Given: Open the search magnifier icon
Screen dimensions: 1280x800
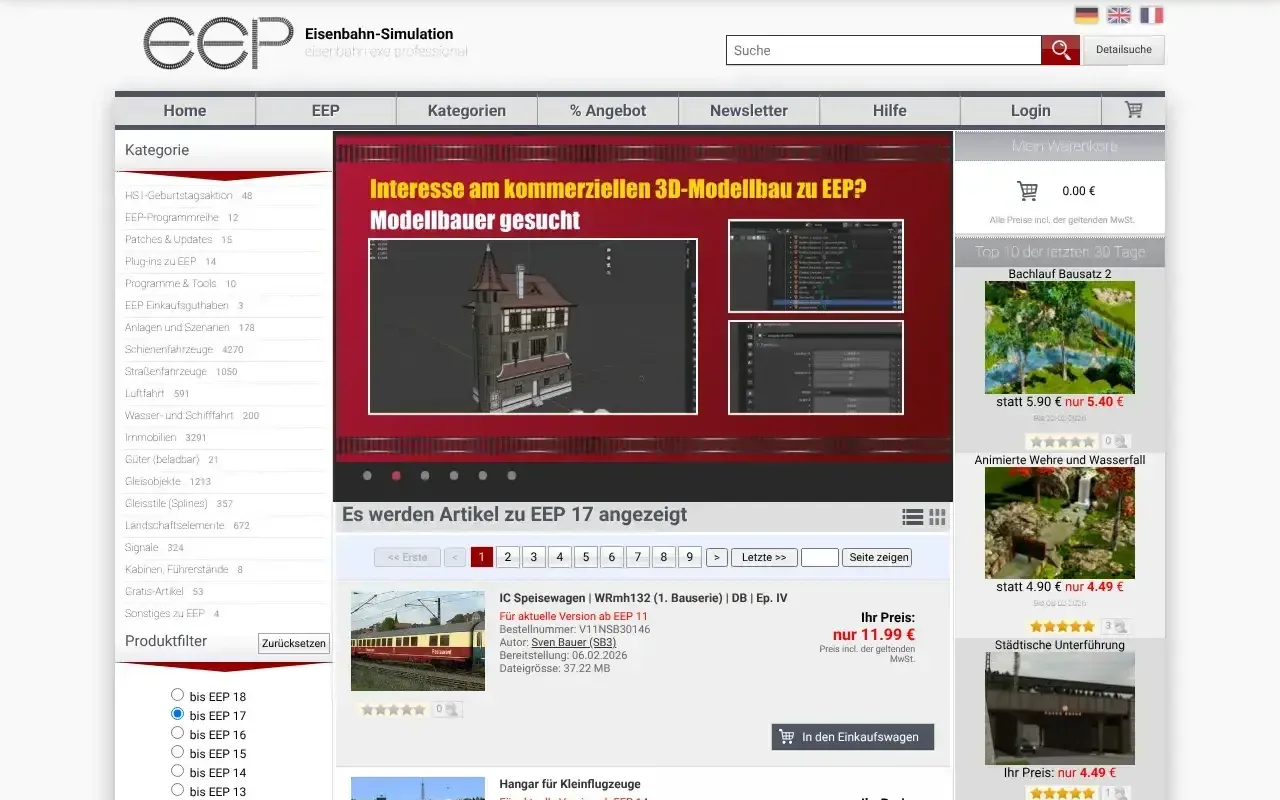Looking at the screenshot, I should [x=1060, y=50].
